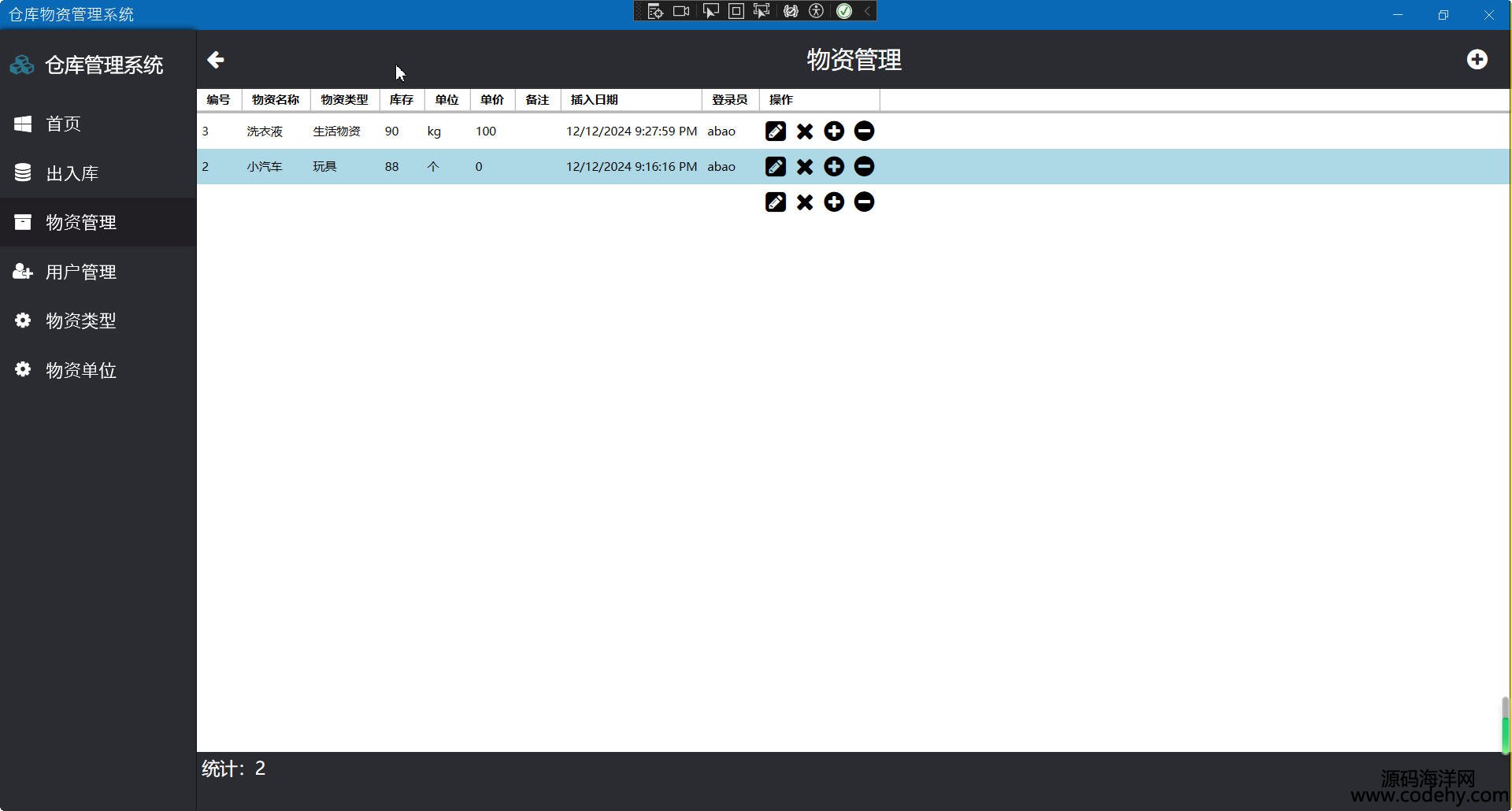Click the camera record icon in top toolbar
The width and height of the screenshot is (1512, 811).
(681, 11)
